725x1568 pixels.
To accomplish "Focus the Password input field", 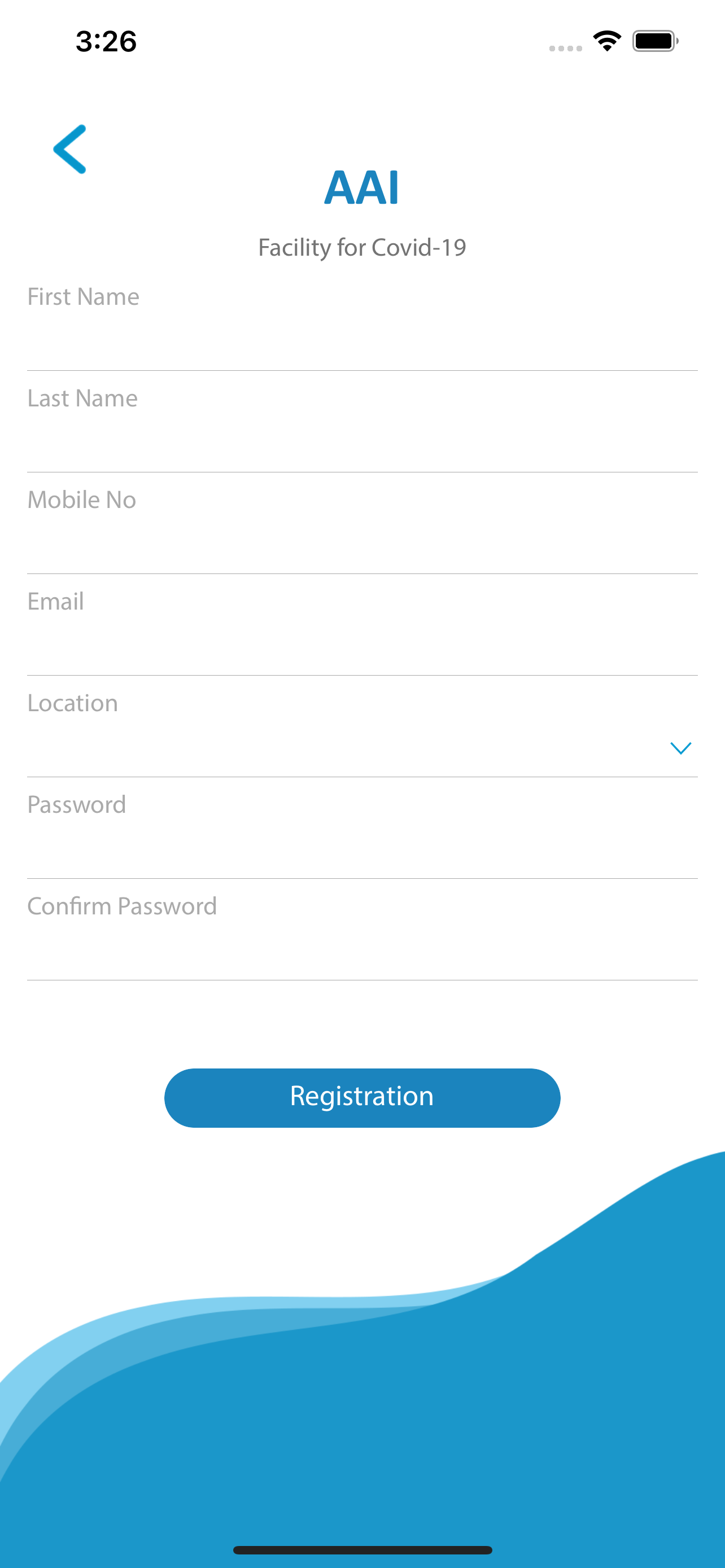I will (x=362, y=851).
